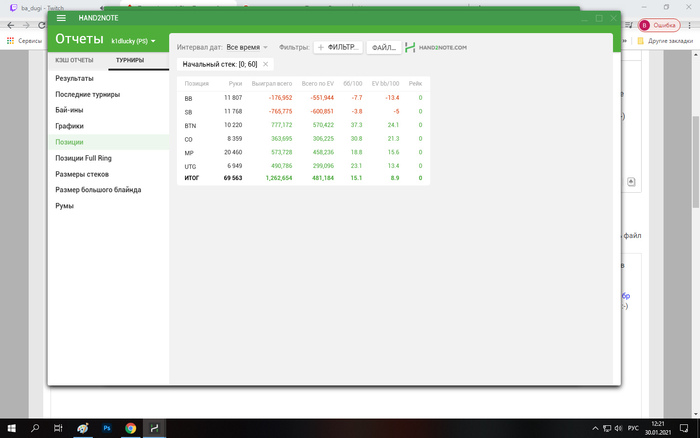The width and height of the screenshot is (700, 438).
Task: Open Windows Start menu
Action: 12,428
